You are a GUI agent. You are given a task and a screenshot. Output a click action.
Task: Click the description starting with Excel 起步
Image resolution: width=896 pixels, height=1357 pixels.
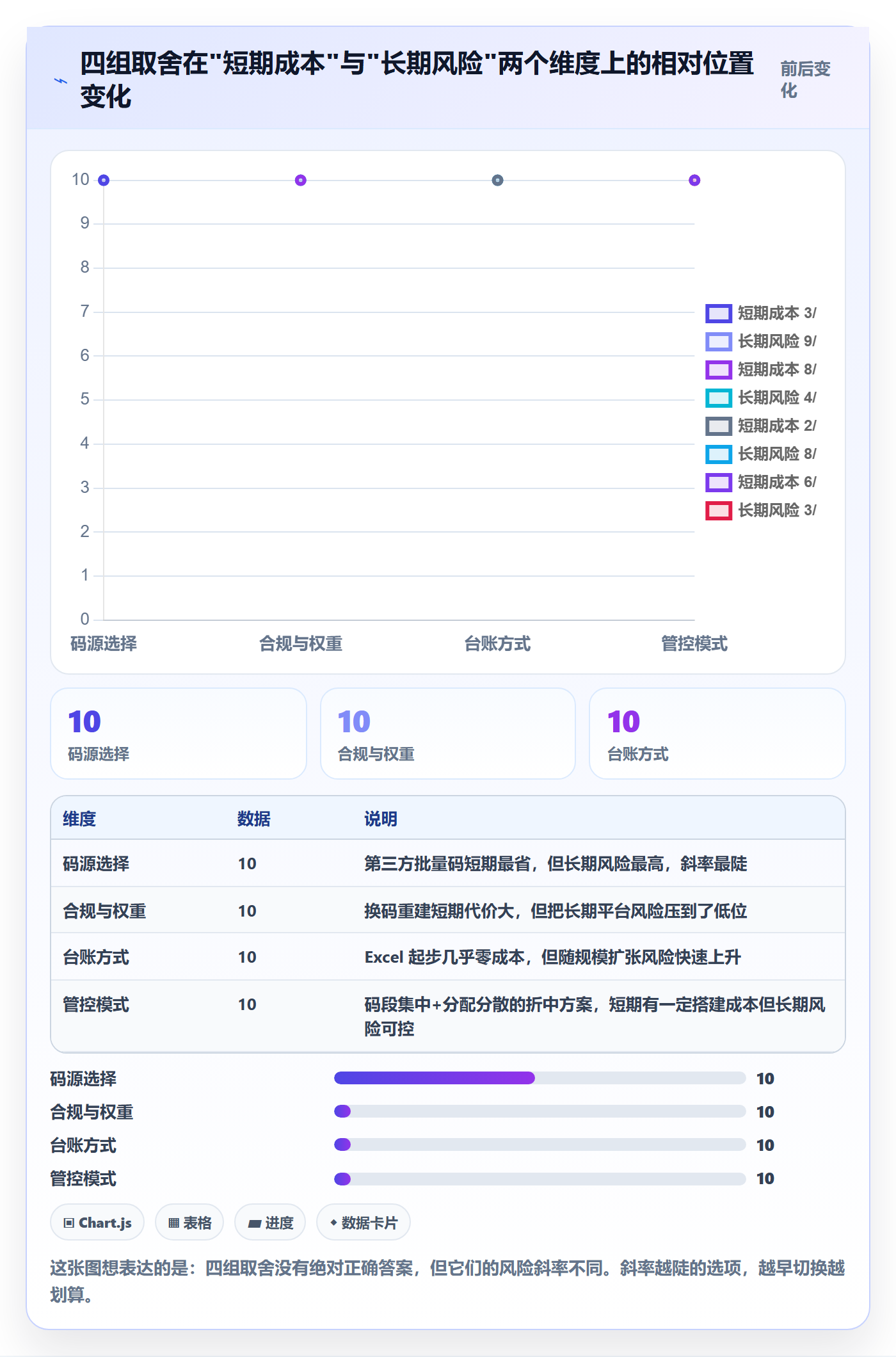point(553,957)
